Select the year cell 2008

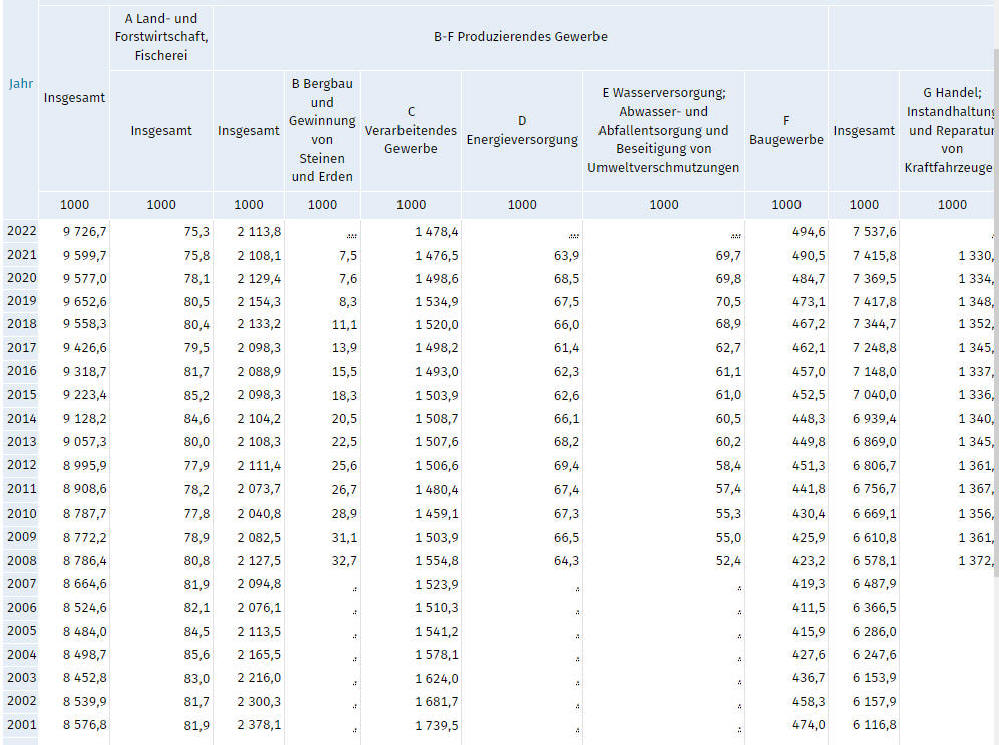pyautogui.click(x=22, y=561)
